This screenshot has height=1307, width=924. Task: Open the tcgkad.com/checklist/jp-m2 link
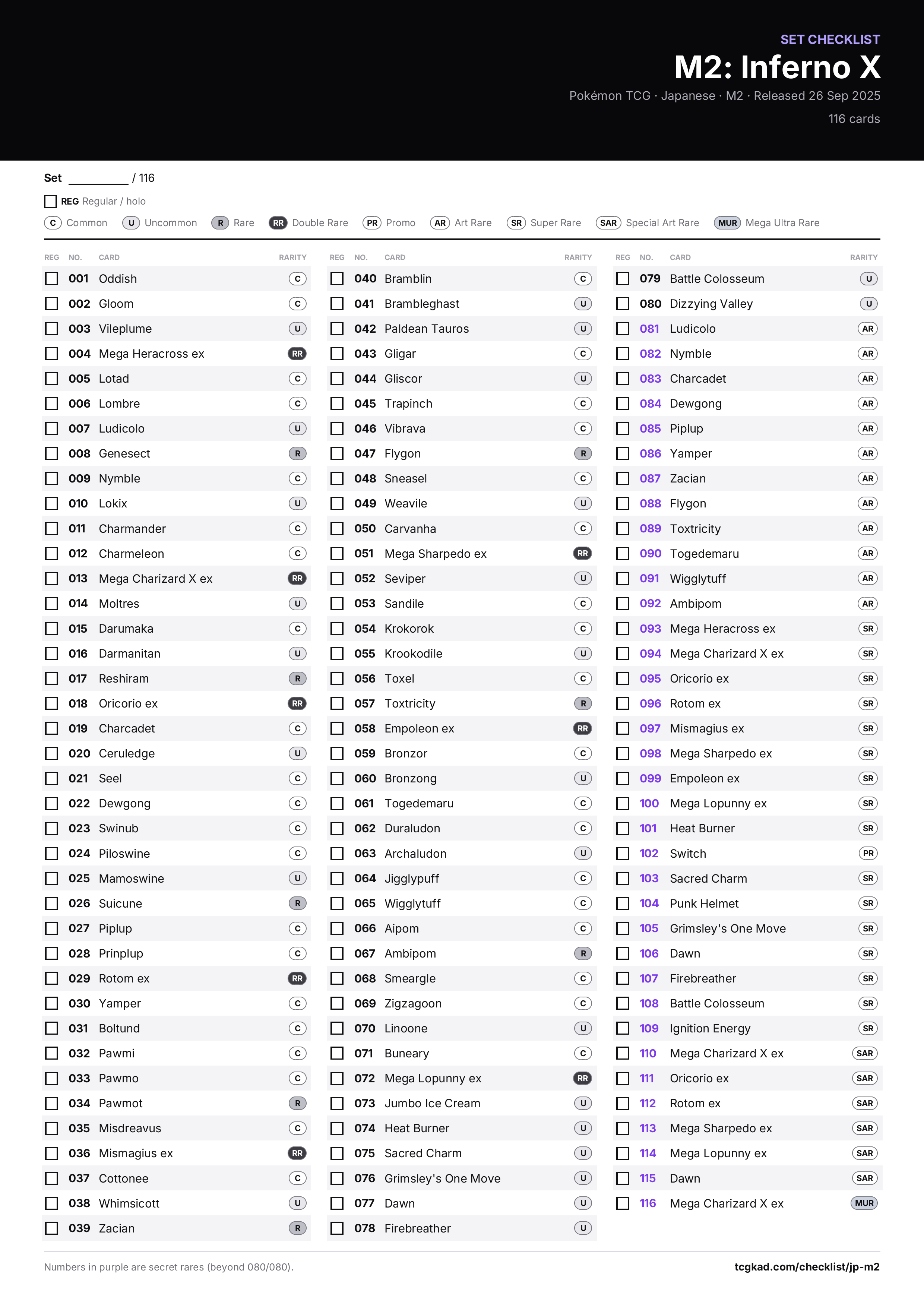pyautogui.click(x=807, y=1267)
